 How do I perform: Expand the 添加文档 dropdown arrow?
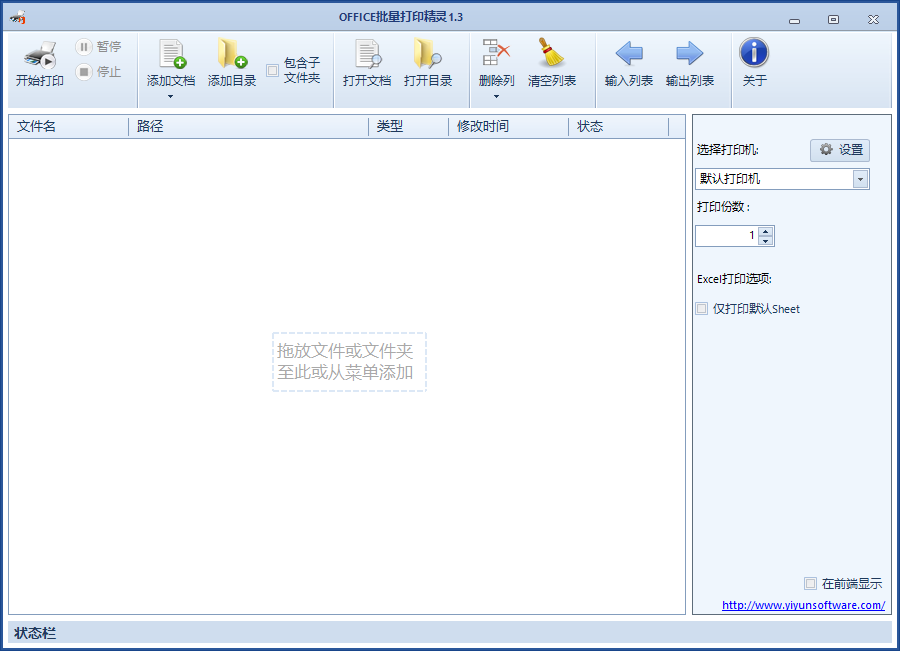coord(170,96)
